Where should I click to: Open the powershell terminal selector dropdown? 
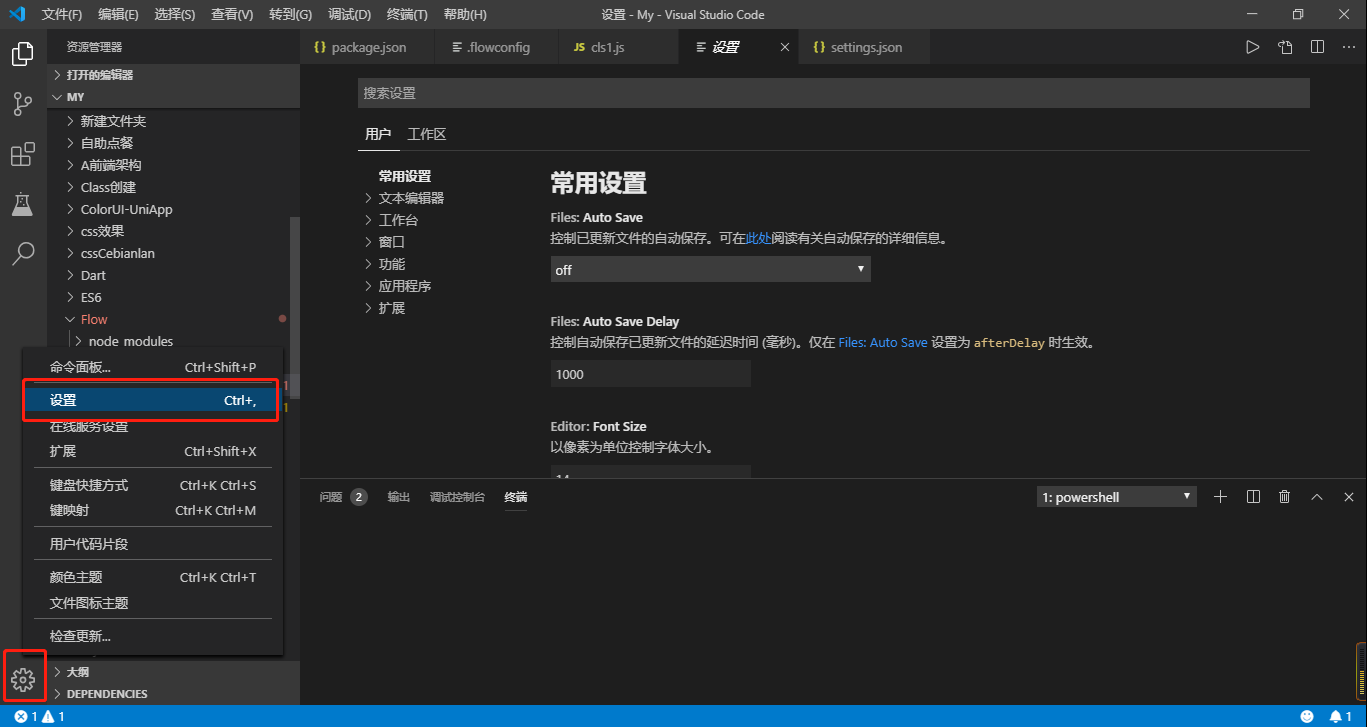point(1117,497)
